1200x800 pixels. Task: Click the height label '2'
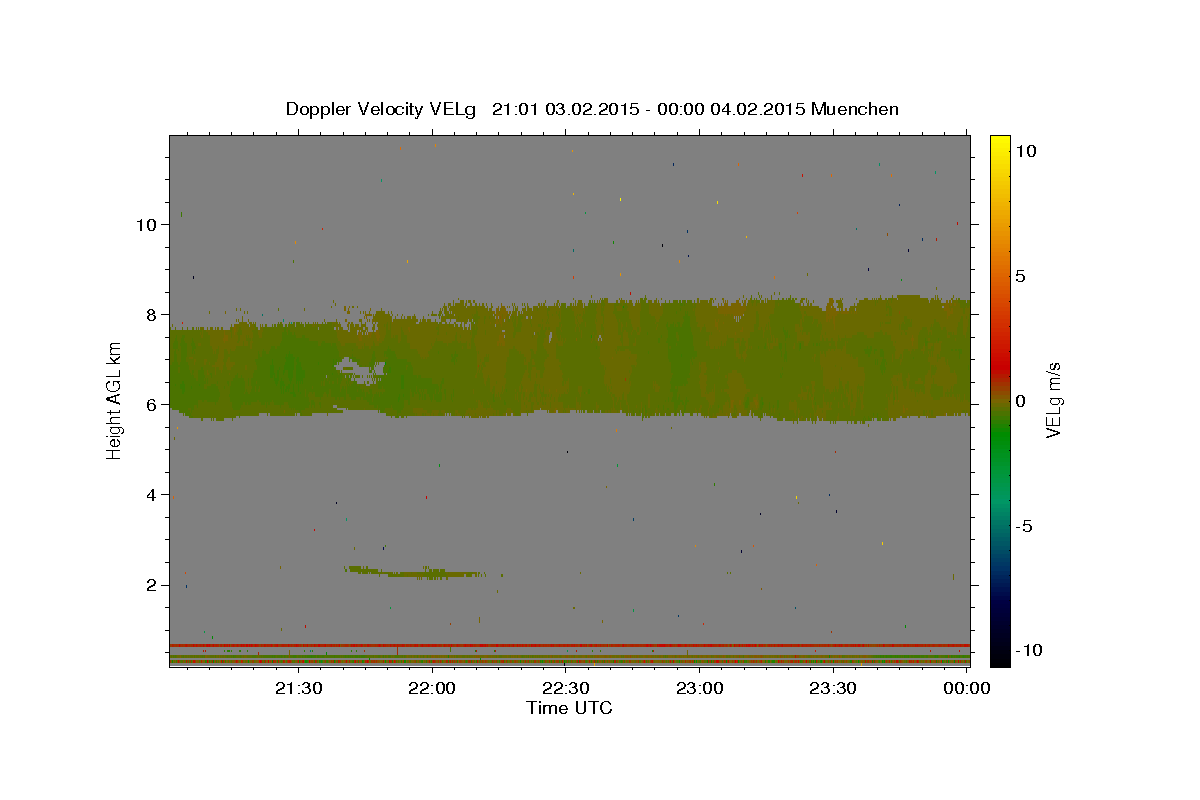pyautogui.click(x=150, y=584)
